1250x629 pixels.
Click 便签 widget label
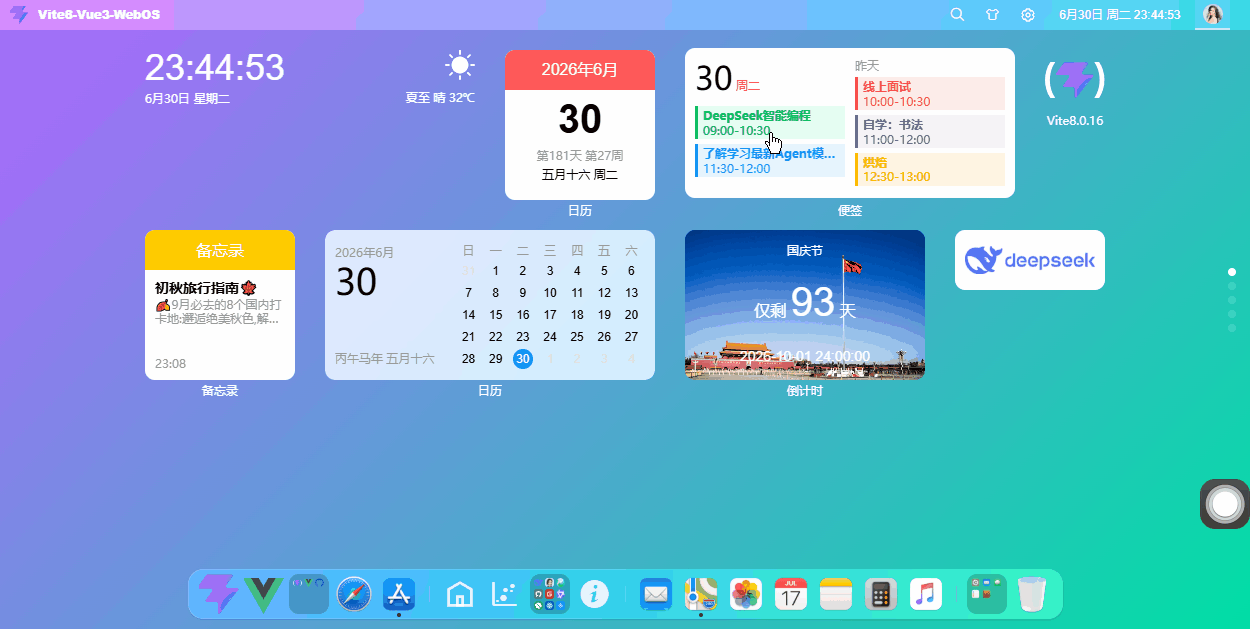coord(850,211)
